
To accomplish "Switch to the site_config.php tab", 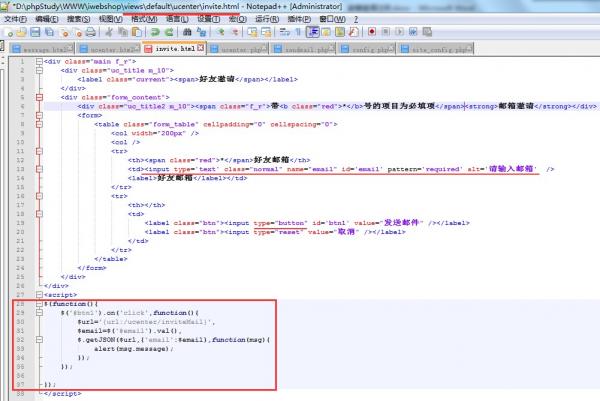I will pos(436,49).
